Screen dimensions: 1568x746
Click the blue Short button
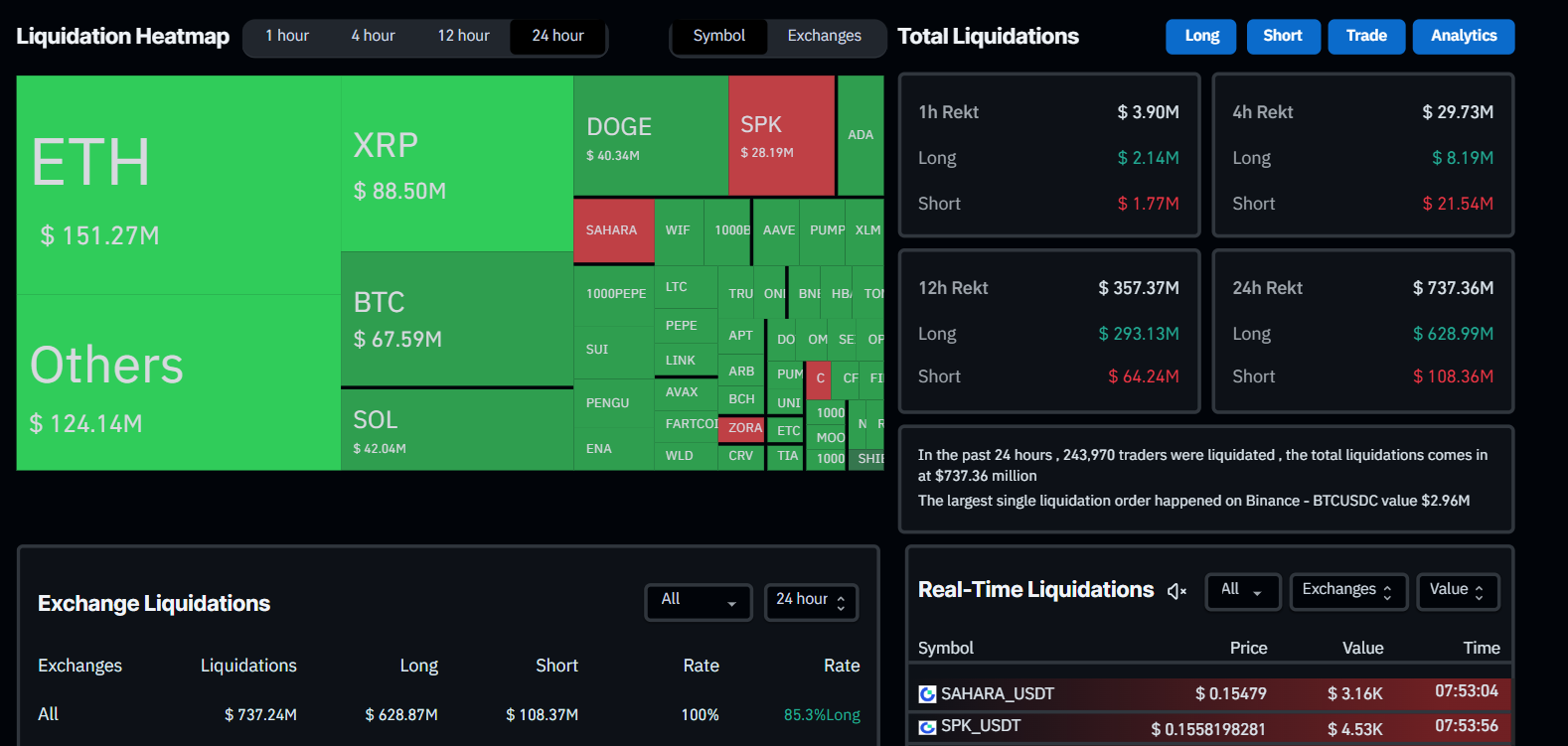[1282, 36]
